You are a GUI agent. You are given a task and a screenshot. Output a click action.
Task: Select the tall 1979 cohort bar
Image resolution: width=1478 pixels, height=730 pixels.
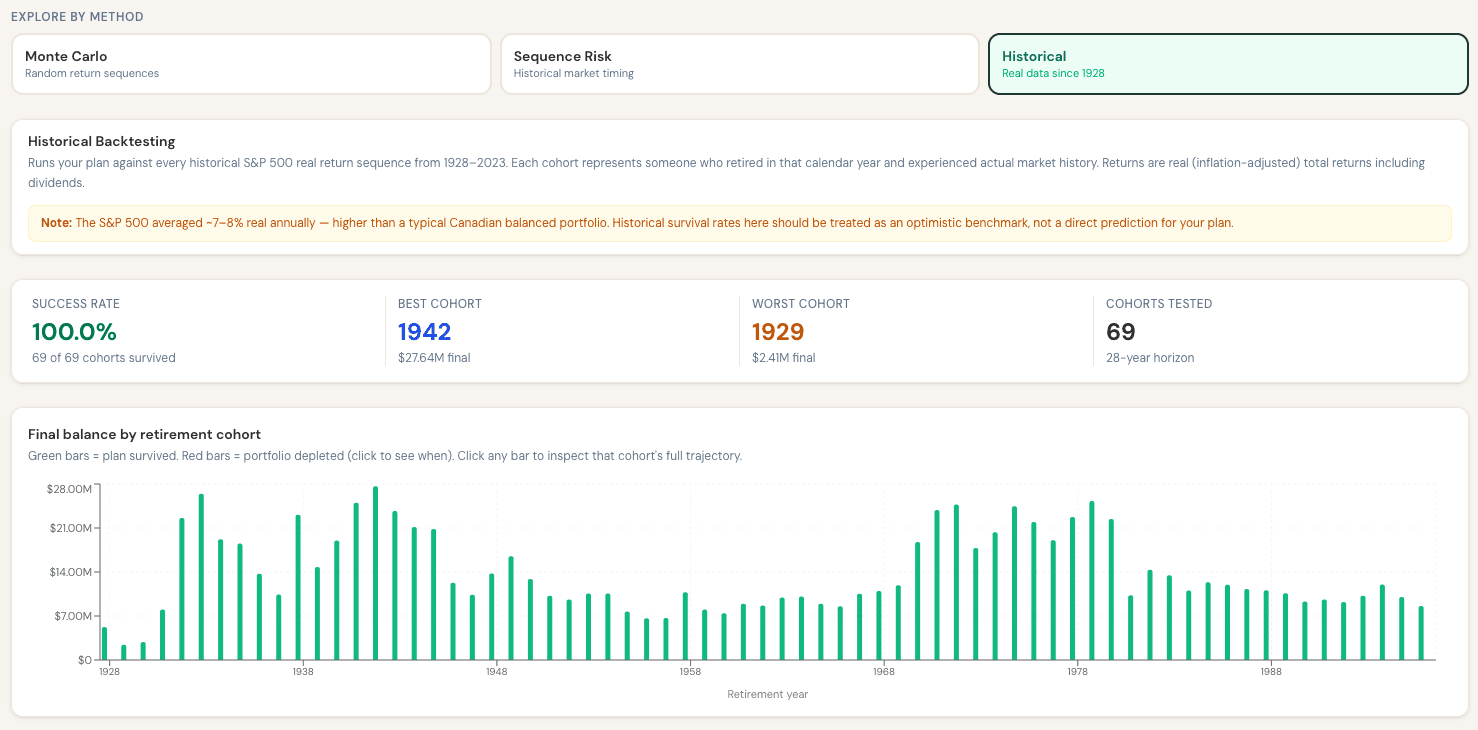pos(1092,581)
